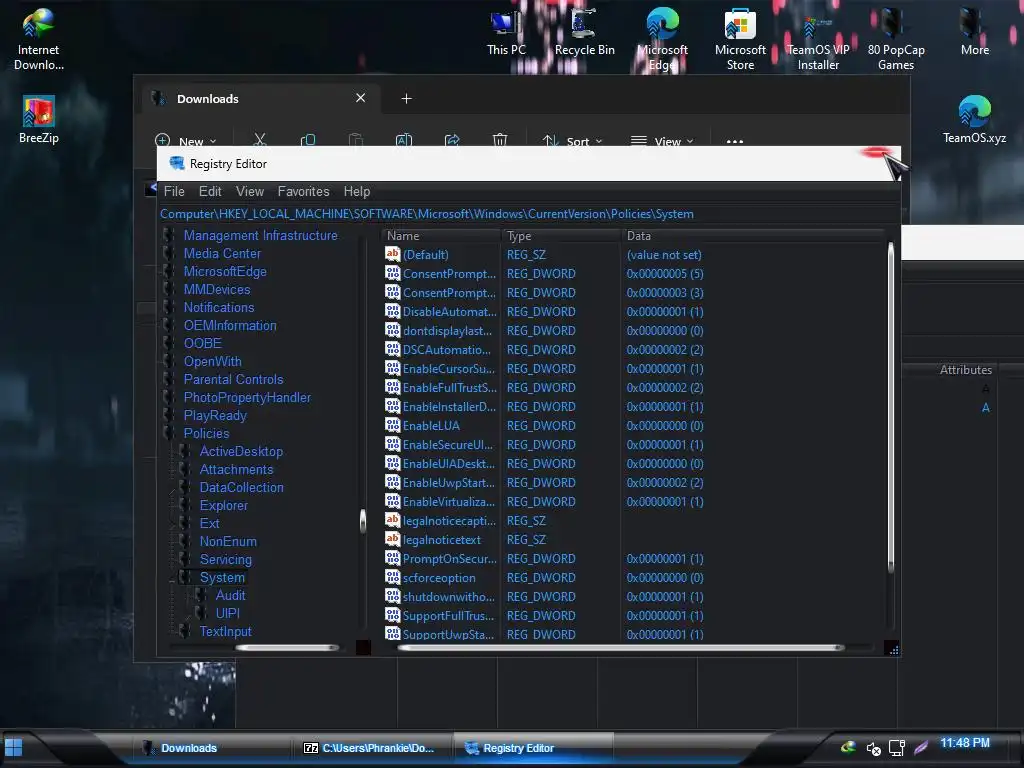The width and height of the screenshot is (1024, 768).
Task: Open the View dropdown in Downloads
Action: click(662, 141)
